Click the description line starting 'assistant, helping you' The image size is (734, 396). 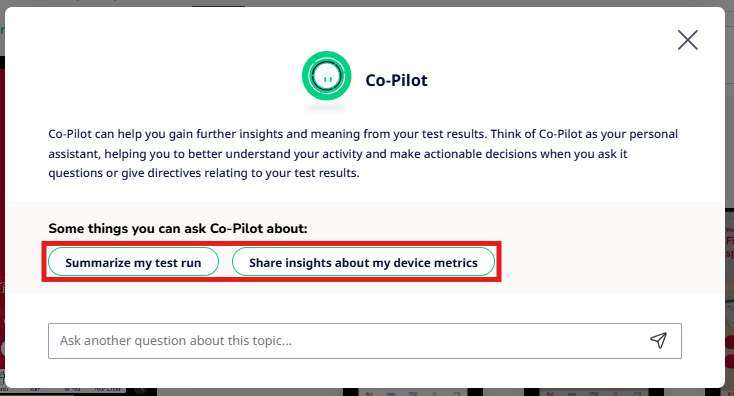tap(338, 154)
